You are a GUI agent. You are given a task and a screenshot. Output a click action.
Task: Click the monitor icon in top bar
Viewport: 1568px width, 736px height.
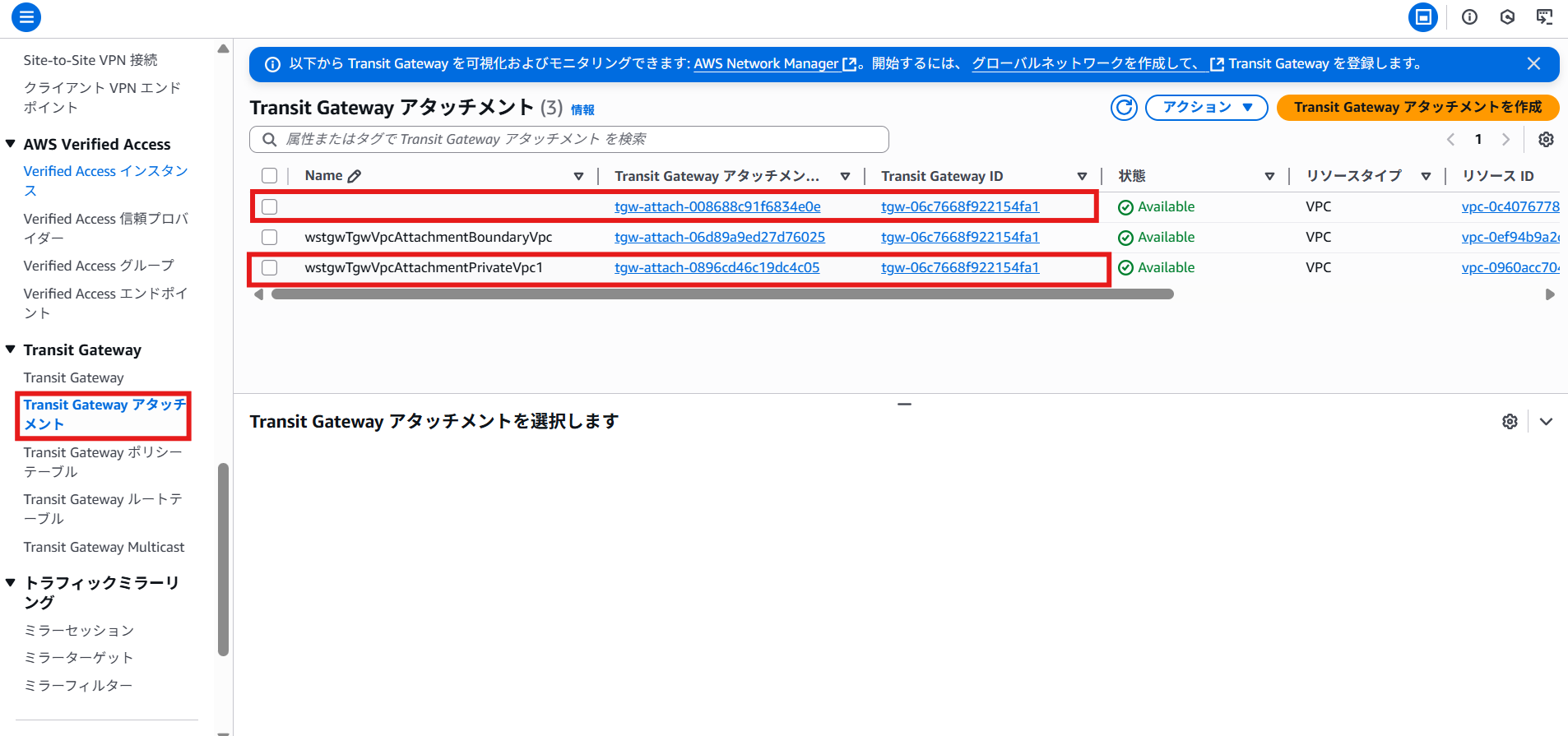pos(1545,17)
